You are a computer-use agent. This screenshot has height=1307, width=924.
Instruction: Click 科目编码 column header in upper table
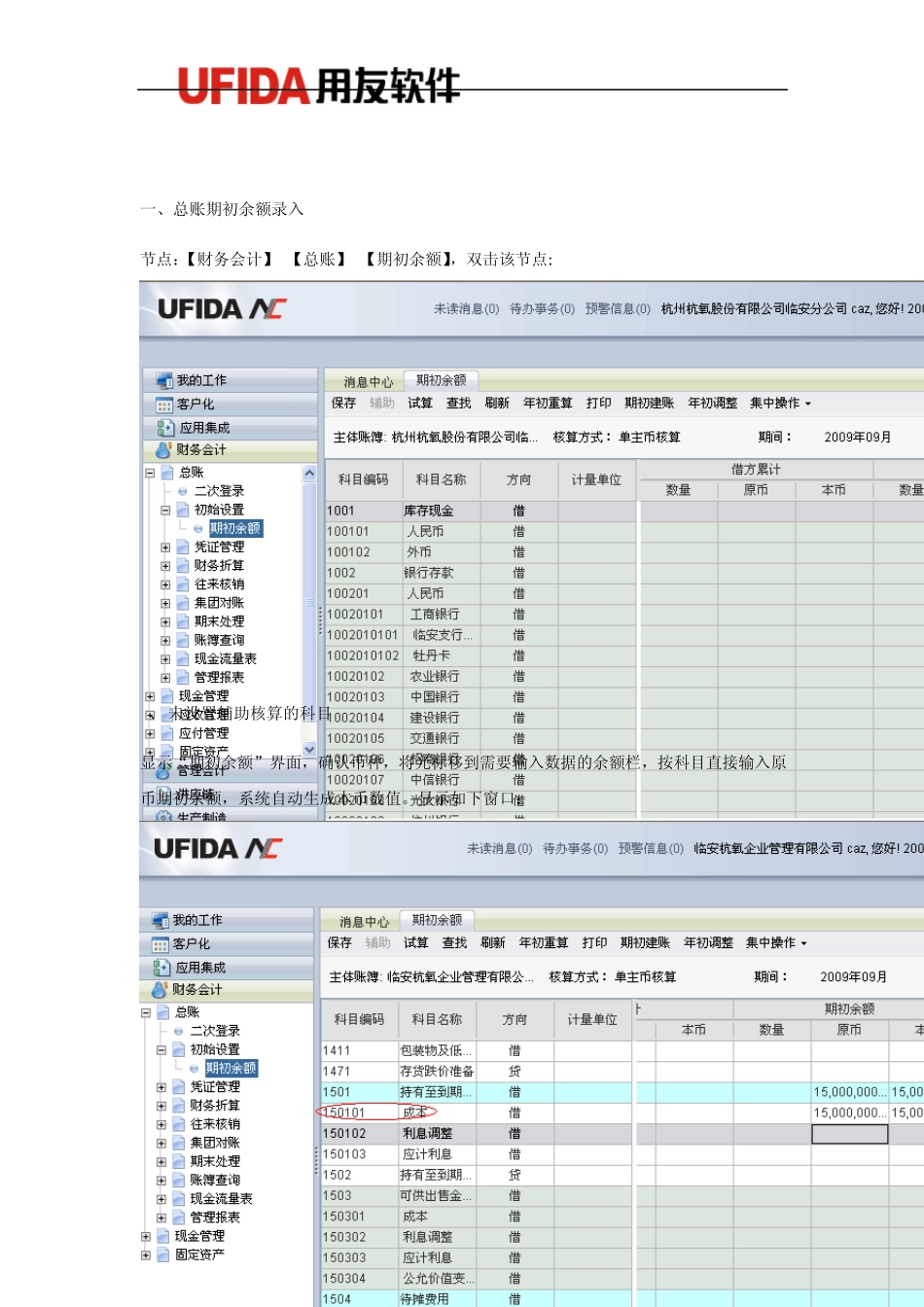tap(363, 479)
